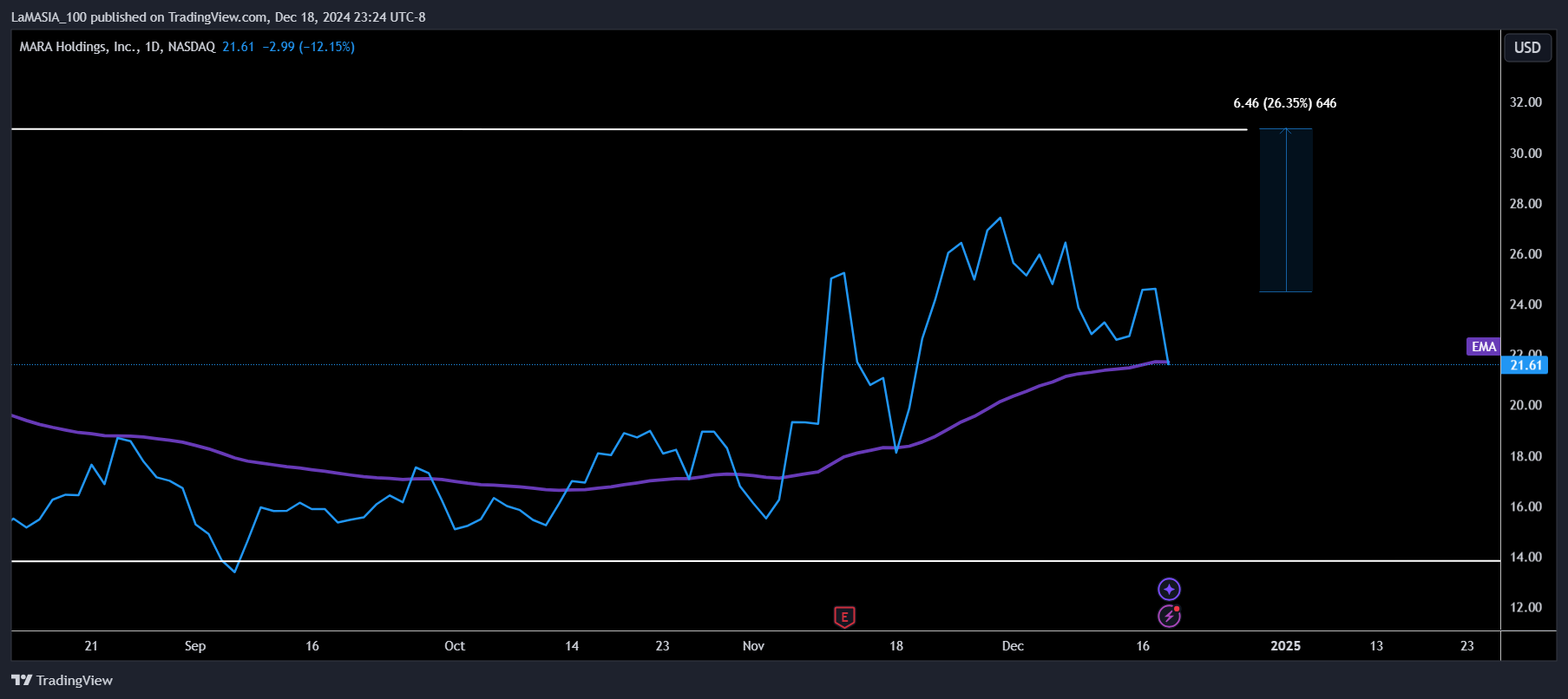This screenshot has width=1568, height=699.
Task: Open the USD currency selector
Action: click(x=1527, y=48)
